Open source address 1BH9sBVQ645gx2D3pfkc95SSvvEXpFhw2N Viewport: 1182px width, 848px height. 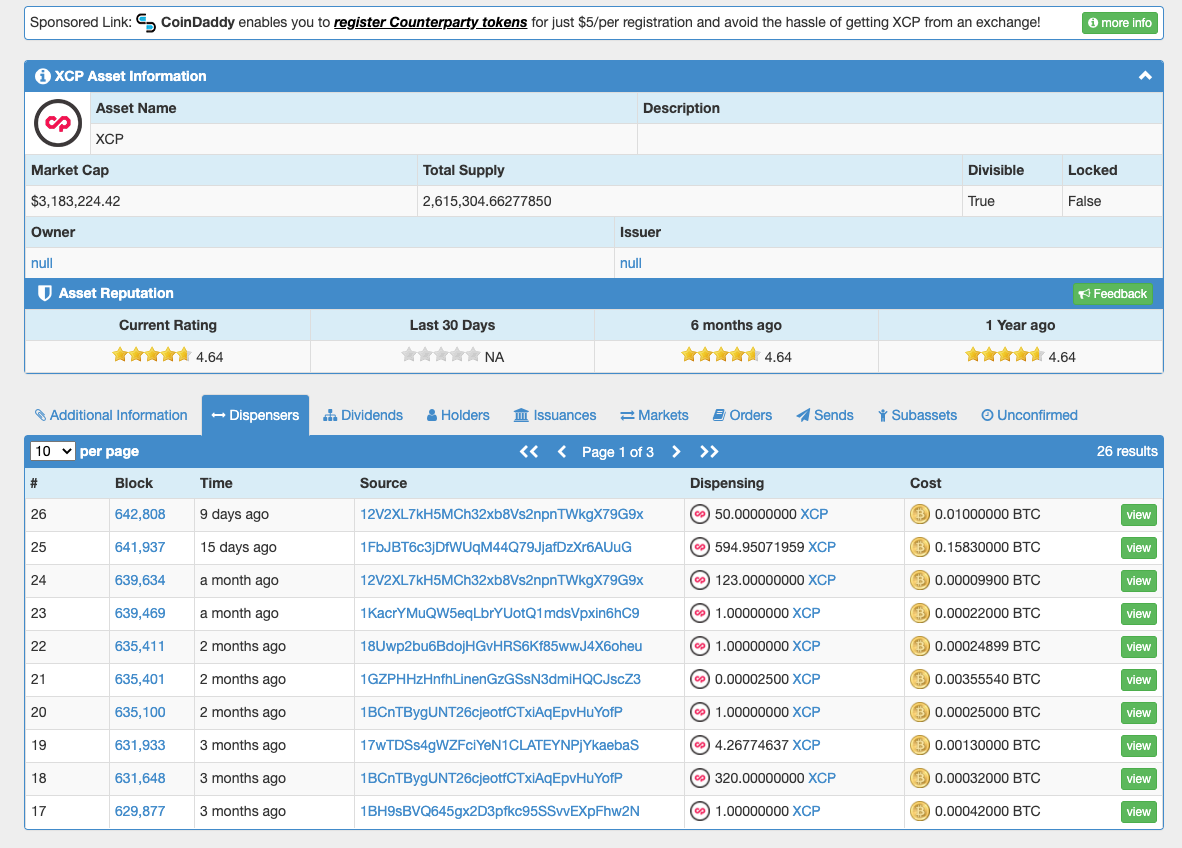pyautogui.click(x=500, y=811)
